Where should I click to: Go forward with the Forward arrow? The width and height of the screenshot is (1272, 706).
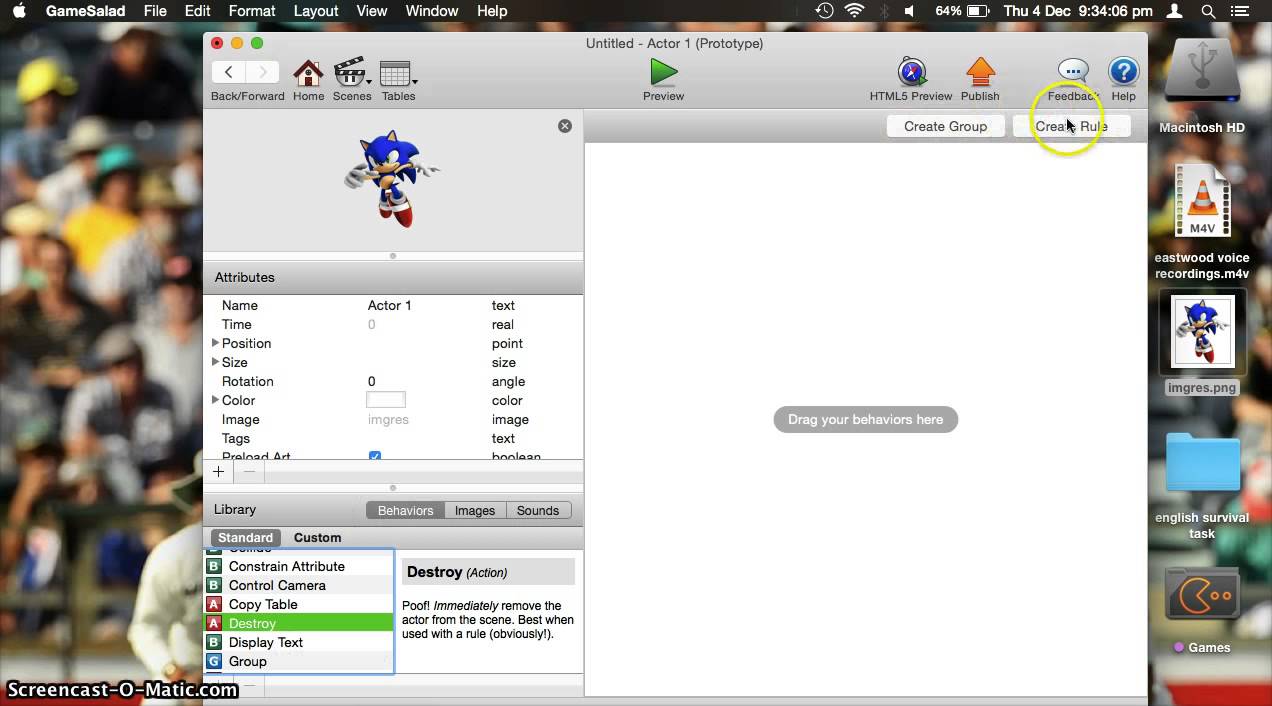click(x=263, y=71)
